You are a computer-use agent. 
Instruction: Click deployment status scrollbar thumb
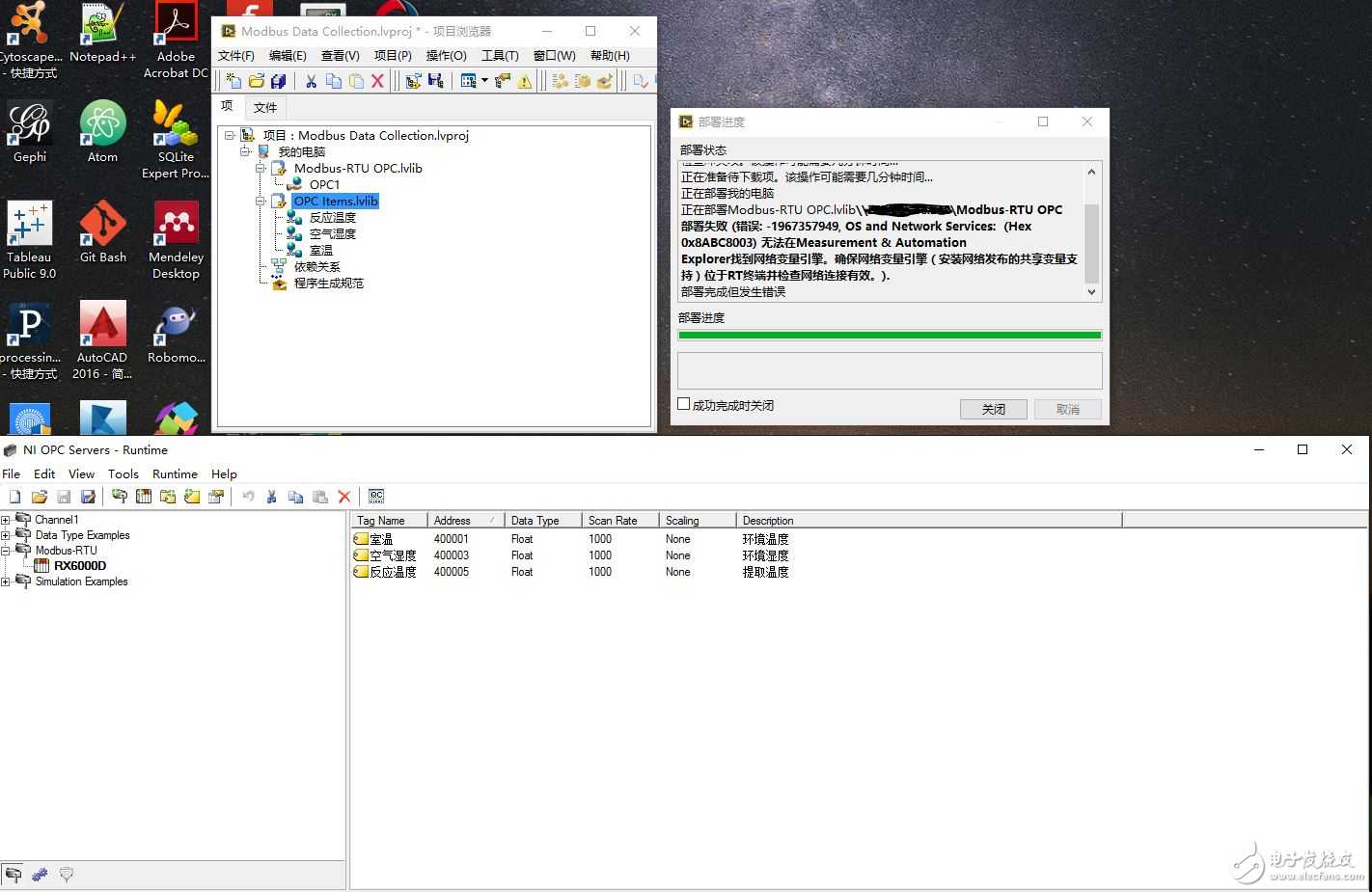(x=1092, y=243)
